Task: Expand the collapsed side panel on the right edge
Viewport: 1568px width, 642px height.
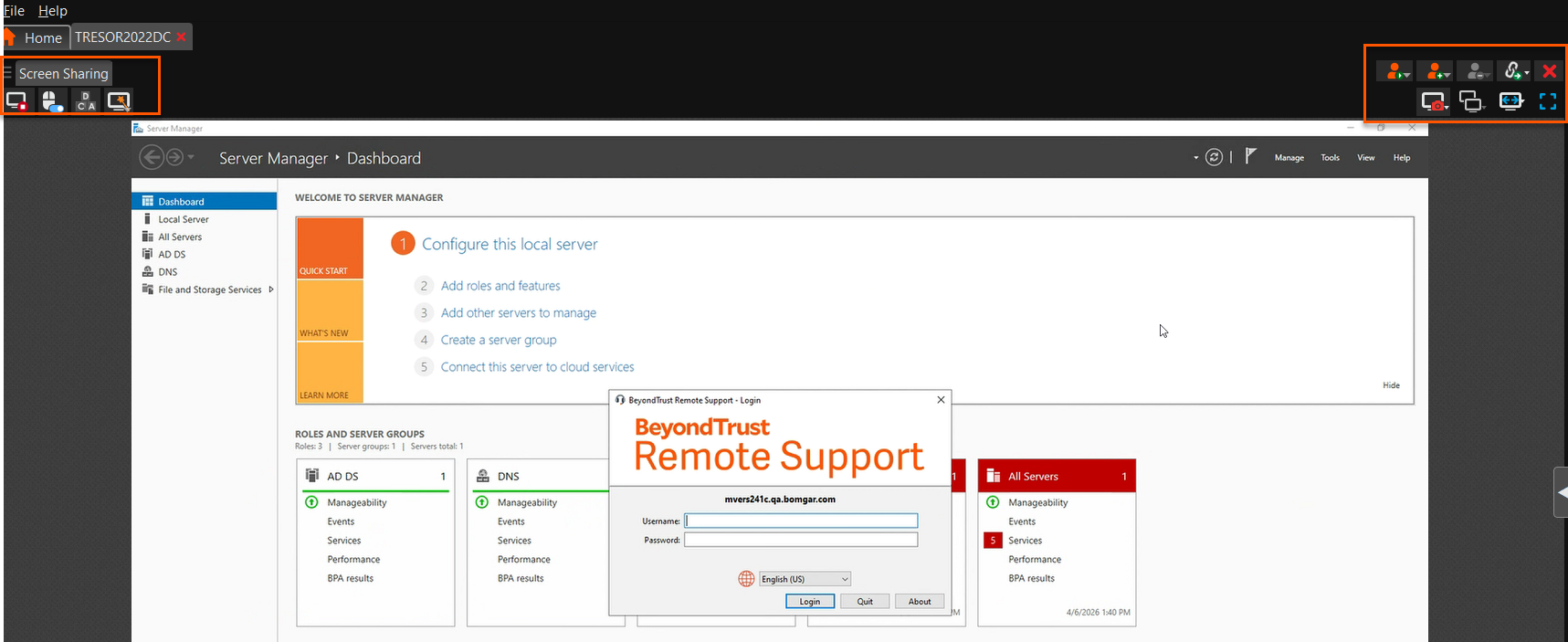Action: 1561,492
